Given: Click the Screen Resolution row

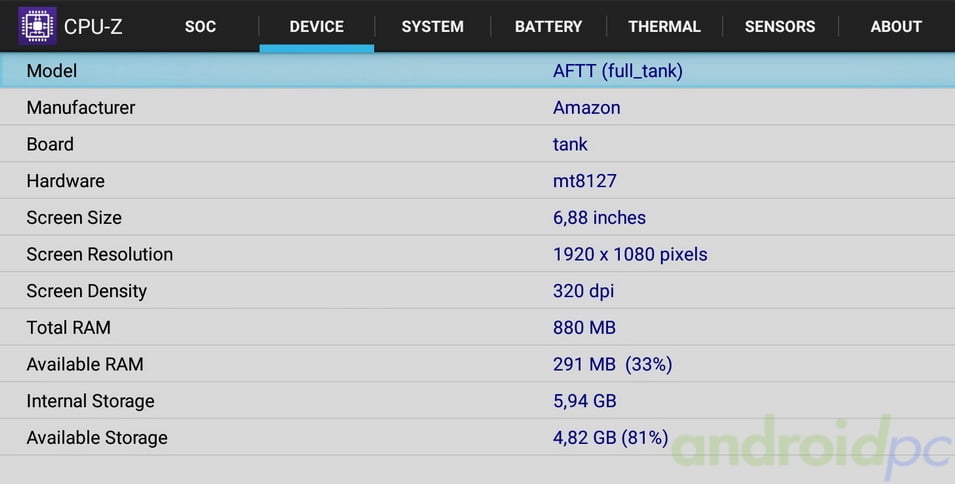Looking at the screenshot, I should 477,254.
